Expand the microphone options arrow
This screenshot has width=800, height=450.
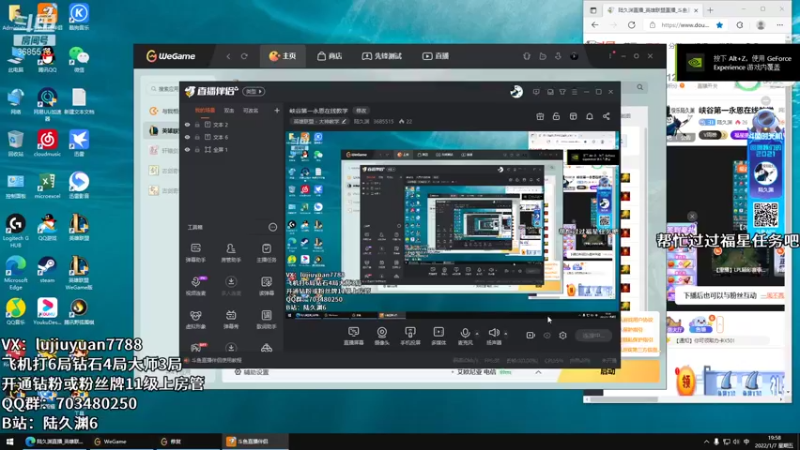point(477,334)
